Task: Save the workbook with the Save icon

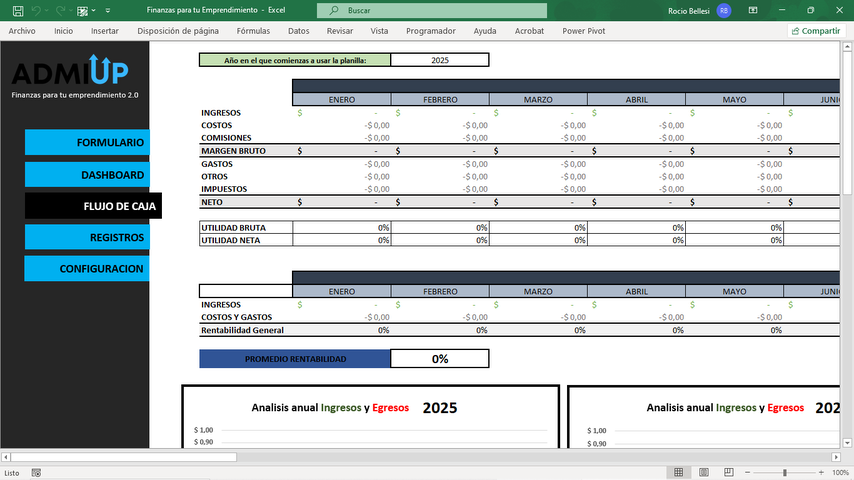Action: (x=17, y=10)
